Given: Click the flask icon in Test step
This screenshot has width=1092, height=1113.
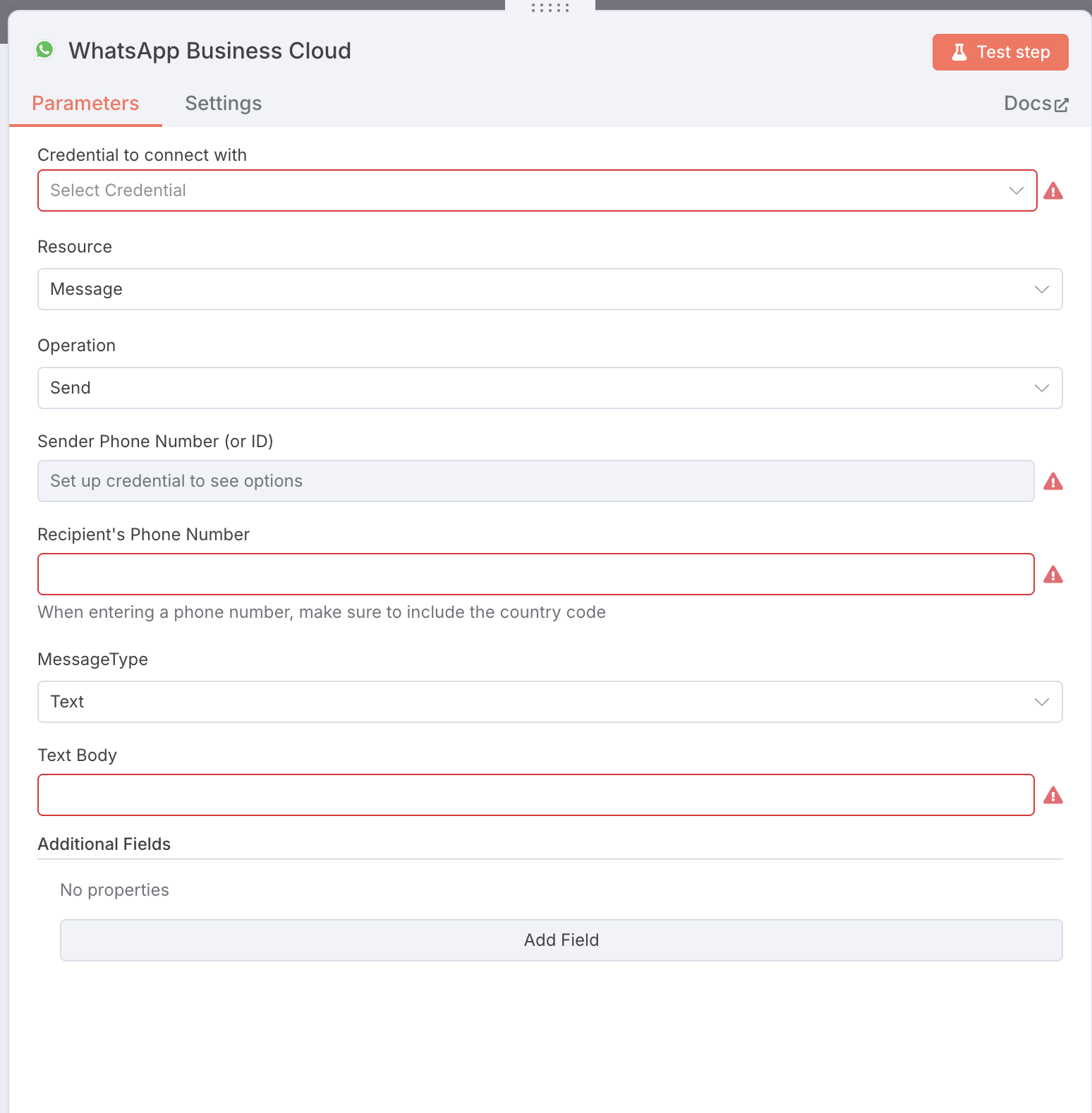Looking at the screenshot, I should [959, 52].
